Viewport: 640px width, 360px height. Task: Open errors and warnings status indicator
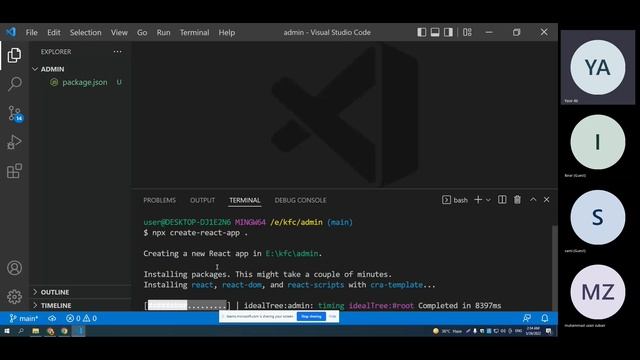[81, 318]
